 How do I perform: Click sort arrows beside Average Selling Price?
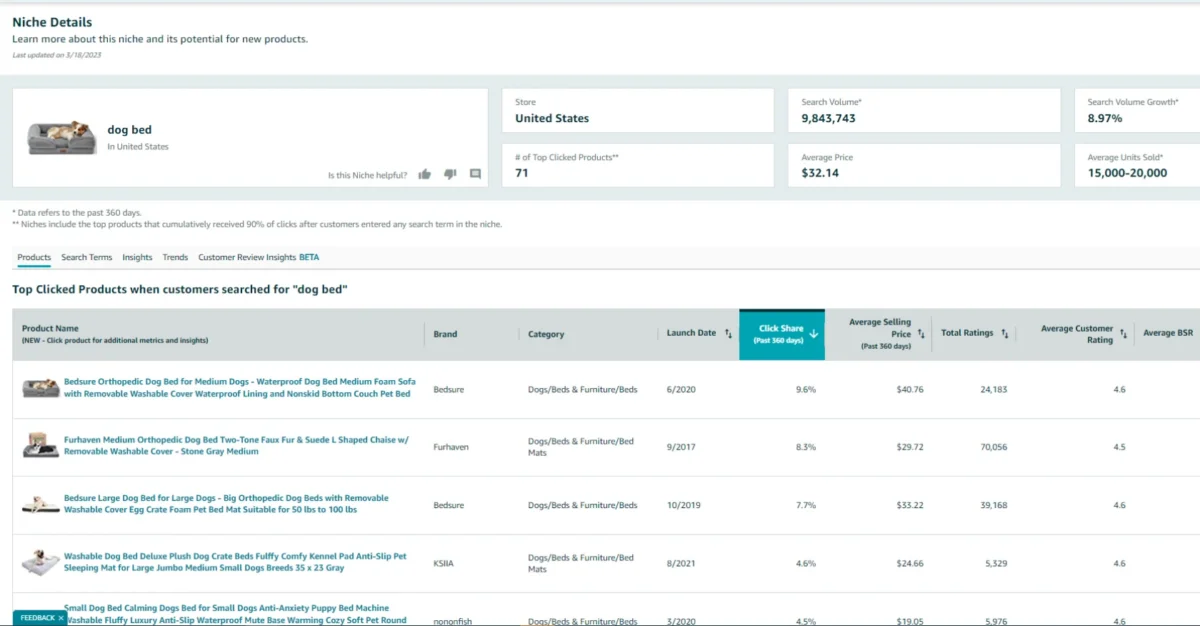pyautogui.click(x=921, y=334)
